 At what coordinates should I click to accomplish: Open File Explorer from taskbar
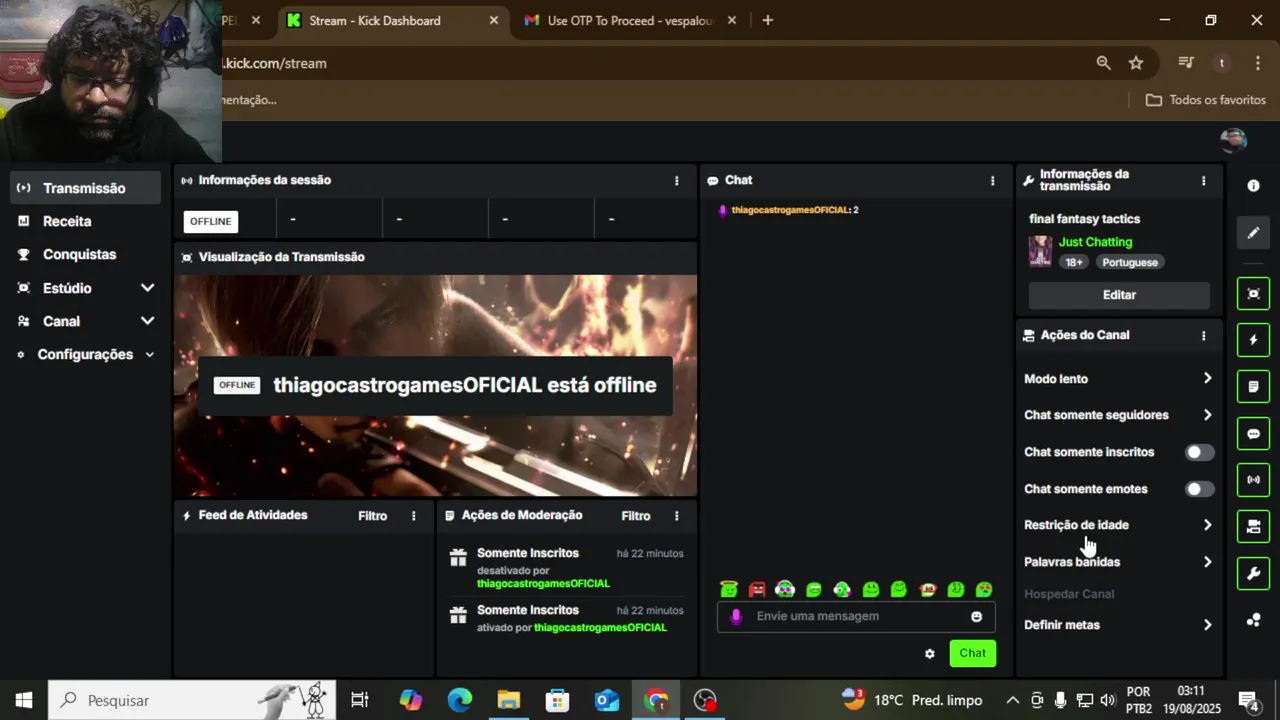pyautogui.click(x=509, y=700)
